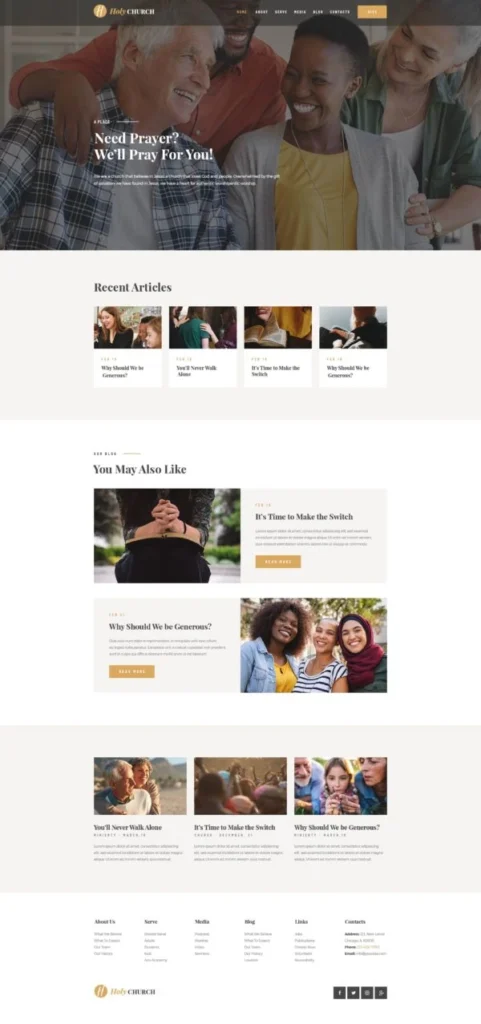Open the You'll Never Walk Alone recent article thumbnail
Viewport: 481px width, 1024px height.
(202, 327)
